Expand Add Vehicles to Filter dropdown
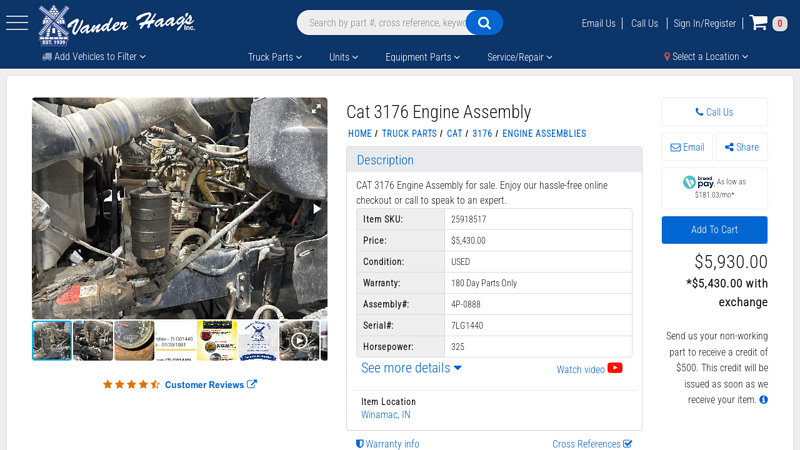Viewport: 800px width, 450px height. pyautogui.click(x=94, y=57)
